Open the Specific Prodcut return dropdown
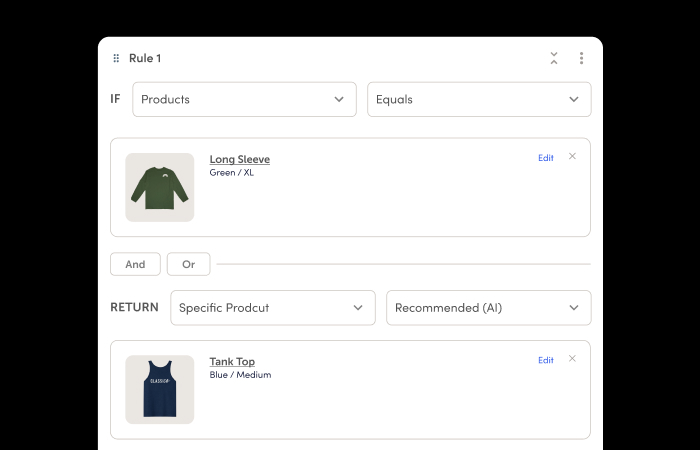The height and width of the screenshot is (450, 700). click(x=273, y=308)
